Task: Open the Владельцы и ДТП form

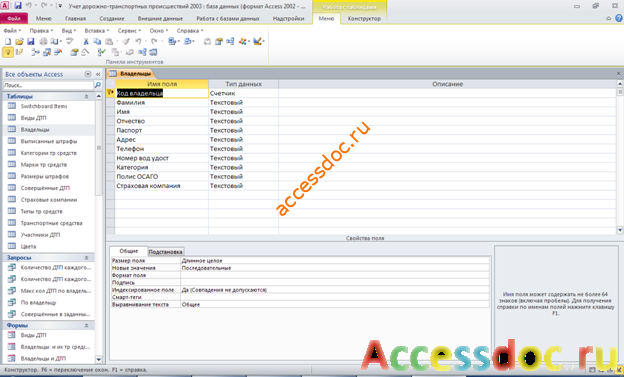Action: click(43, 358)
